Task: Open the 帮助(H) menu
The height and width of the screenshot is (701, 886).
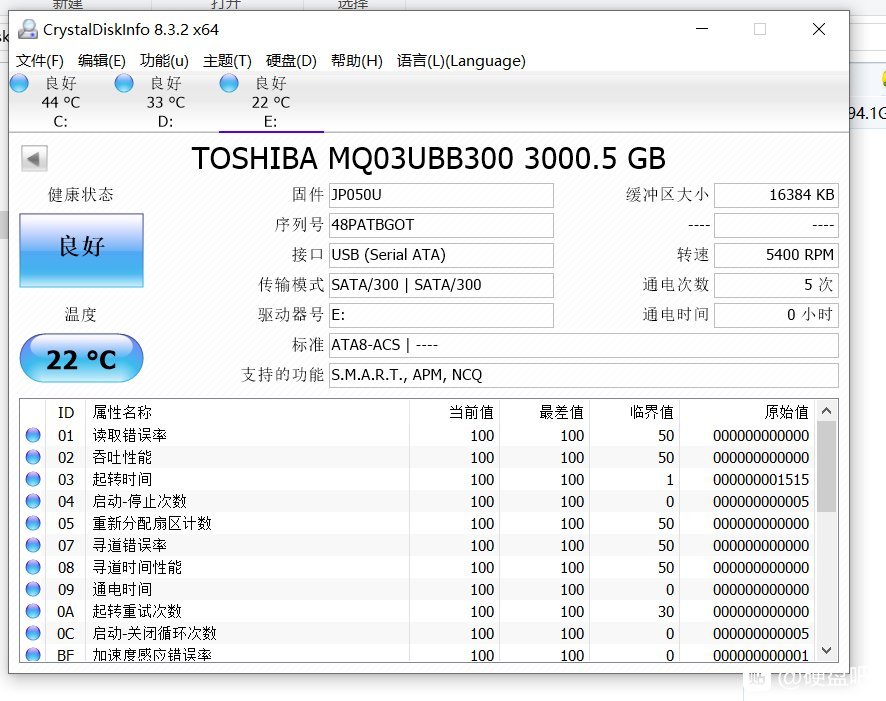Action: tap(357, 60)
